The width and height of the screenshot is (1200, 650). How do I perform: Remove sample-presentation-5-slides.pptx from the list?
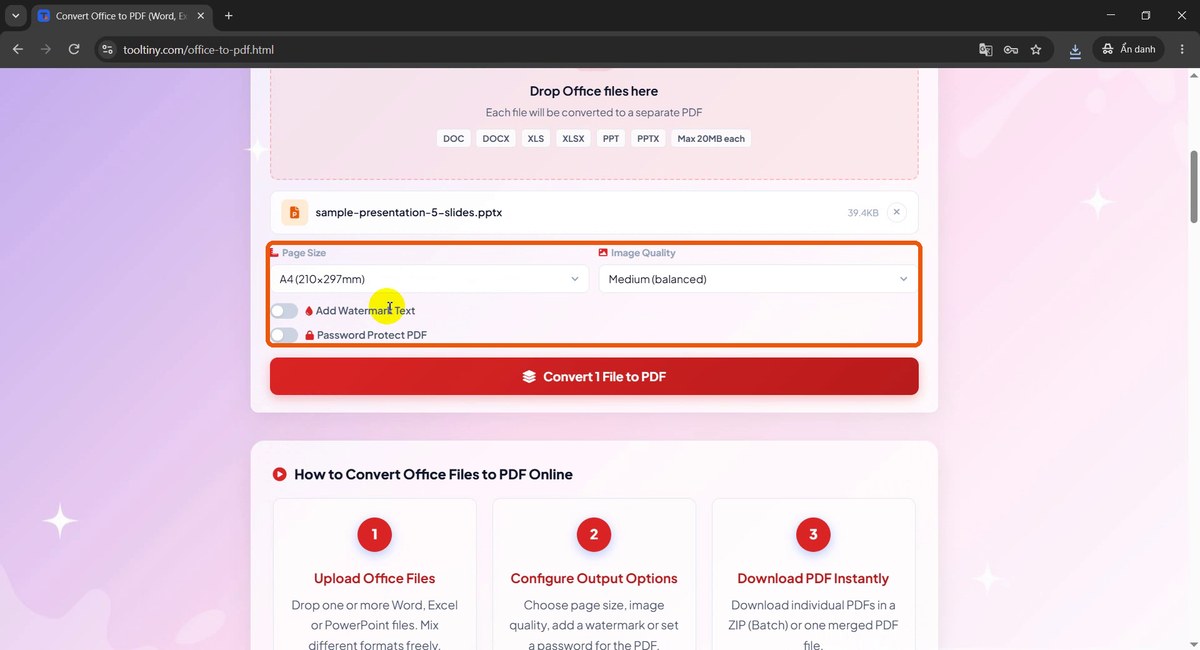(x=896, y=212)
